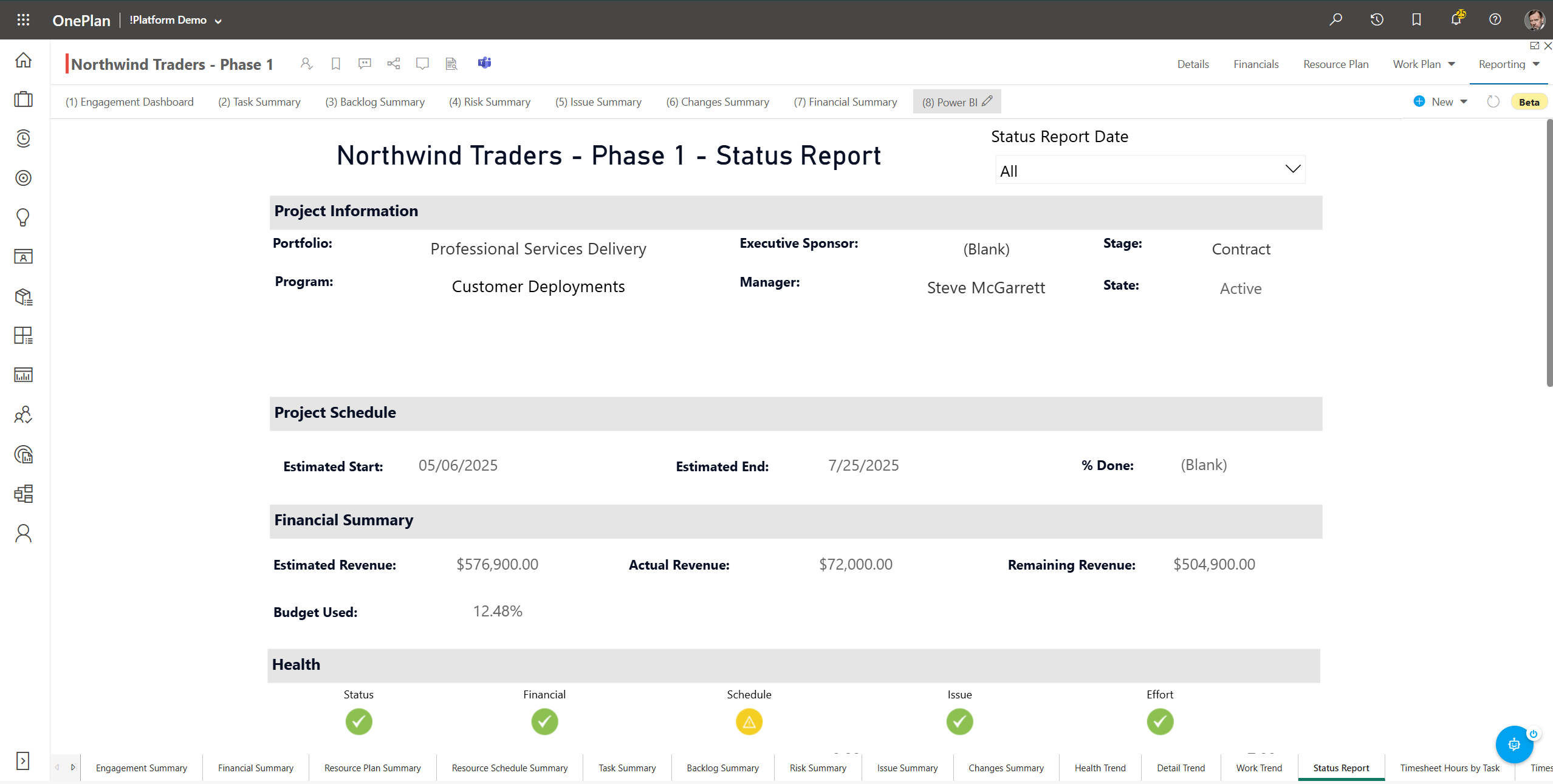Expand the left navigation sidebar

click(22, 761)
